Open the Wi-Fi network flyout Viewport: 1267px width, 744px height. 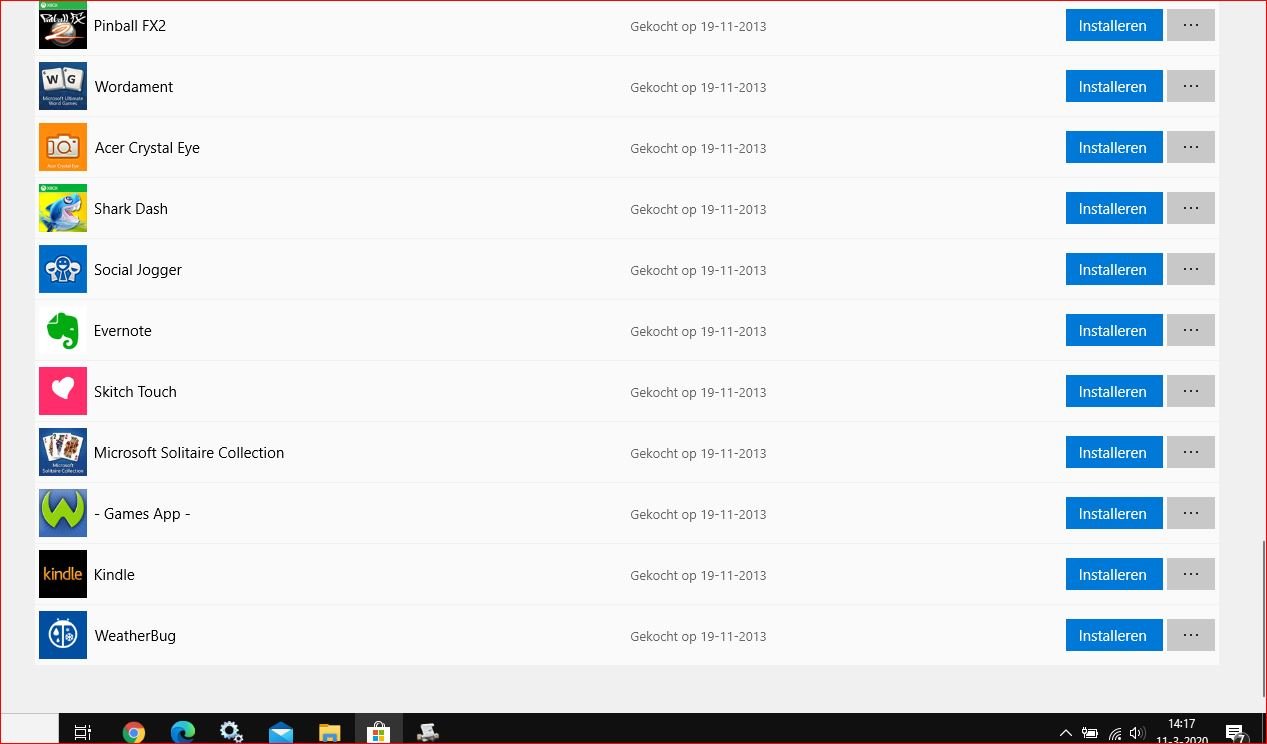1115,733
